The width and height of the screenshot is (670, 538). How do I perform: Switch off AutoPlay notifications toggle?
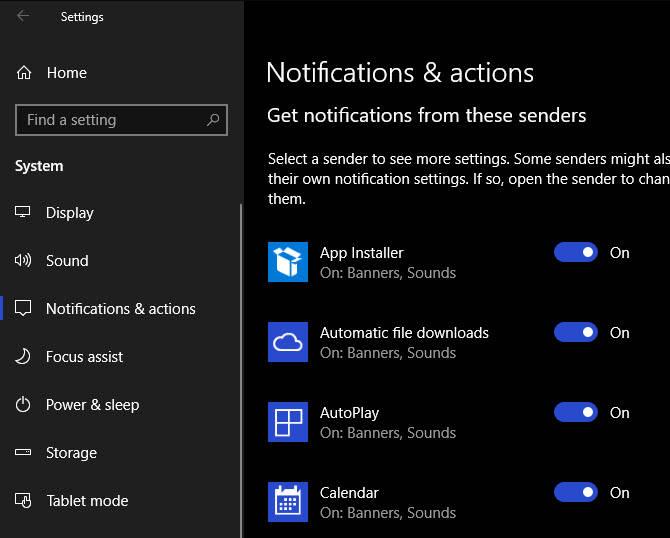tap(576, 412)
